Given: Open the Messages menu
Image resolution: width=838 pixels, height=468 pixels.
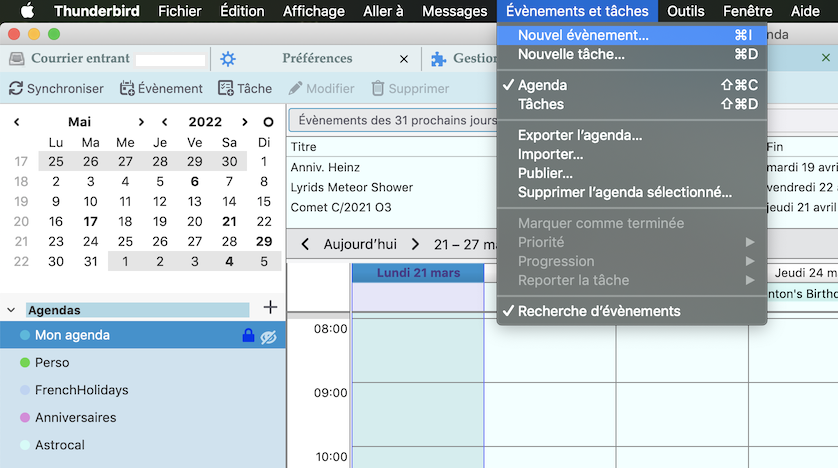Looking at the screenshot, I should (x=454, y=11).
